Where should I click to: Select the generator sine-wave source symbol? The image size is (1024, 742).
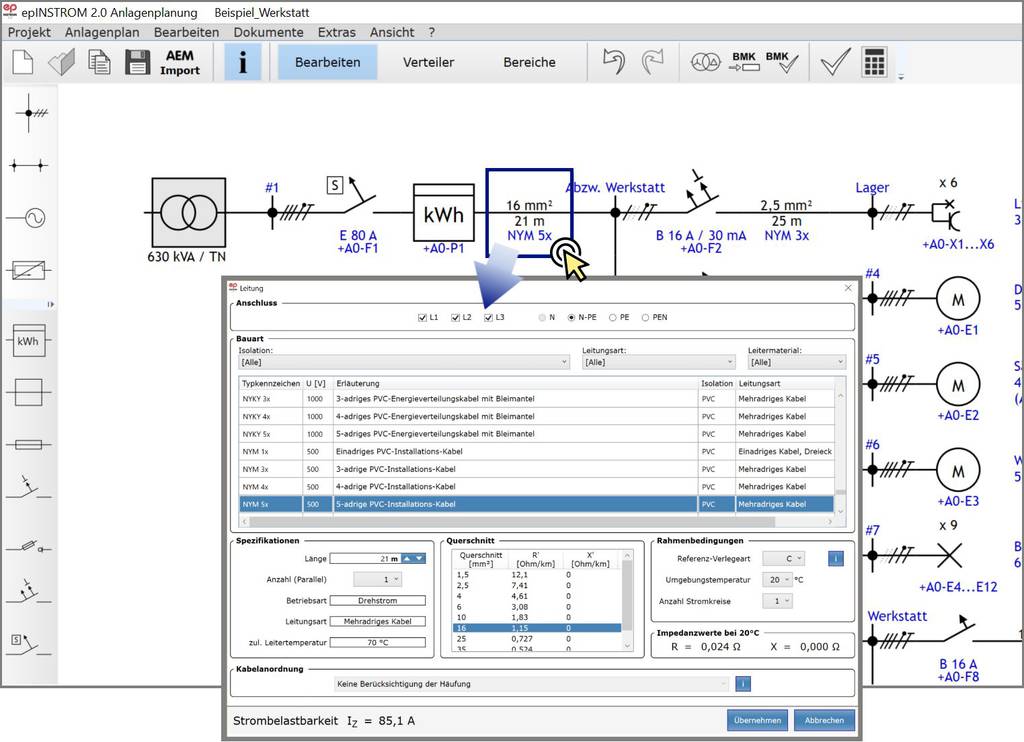coord(28,218)
